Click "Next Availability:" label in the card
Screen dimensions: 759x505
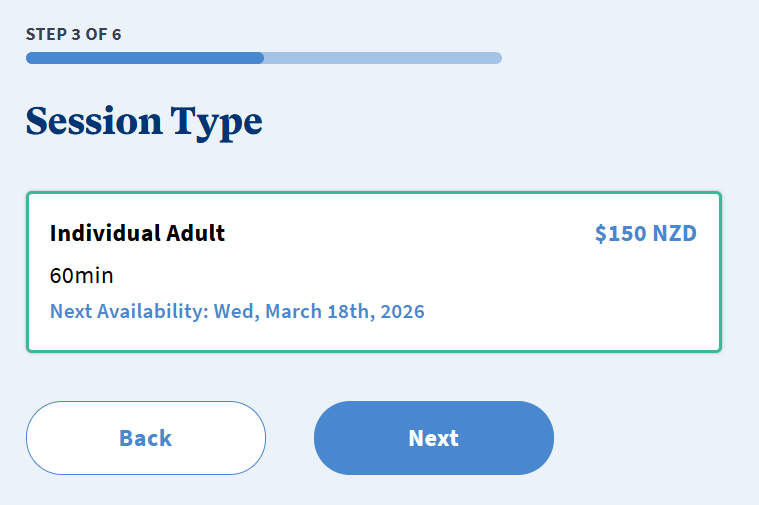pos(128,312)
